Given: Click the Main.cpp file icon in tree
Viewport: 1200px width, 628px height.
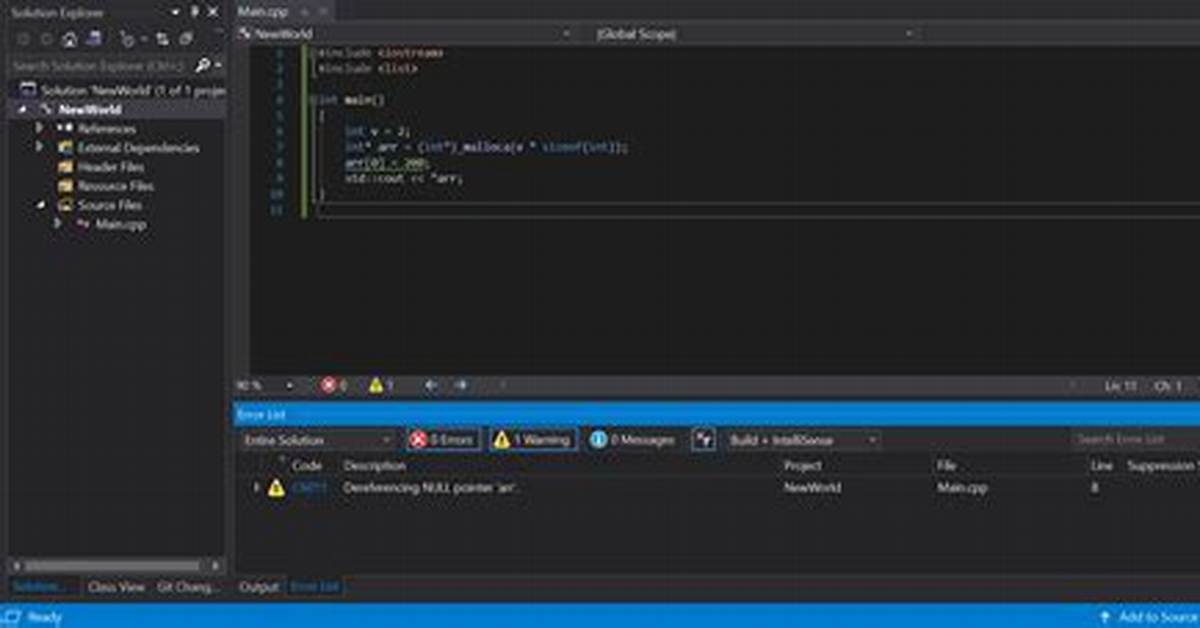Looking at the screenshot, I should point(82,224).
